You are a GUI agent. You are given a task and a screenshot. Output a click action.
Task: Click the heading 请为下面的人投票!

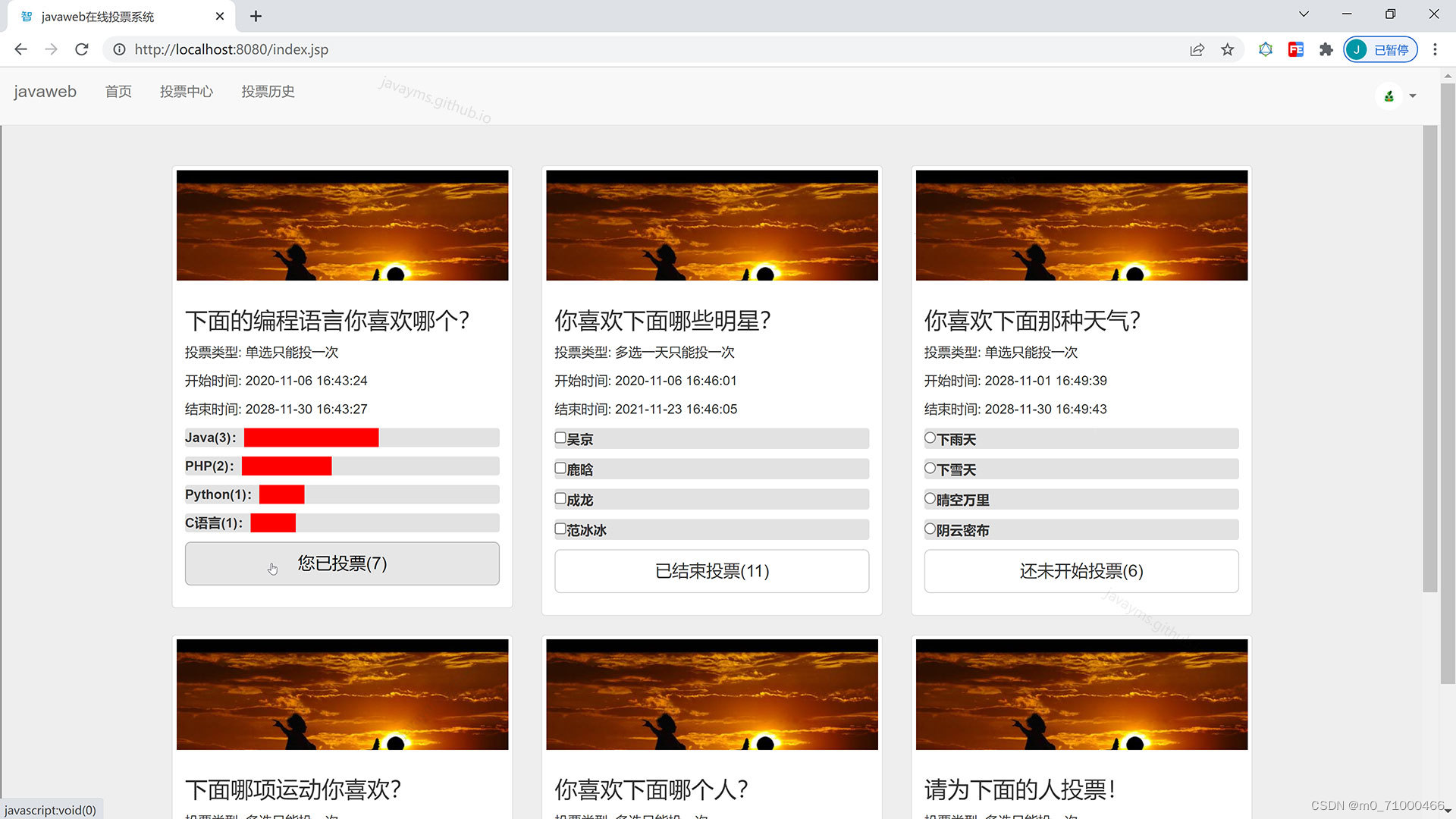[x=1020, y=790]
